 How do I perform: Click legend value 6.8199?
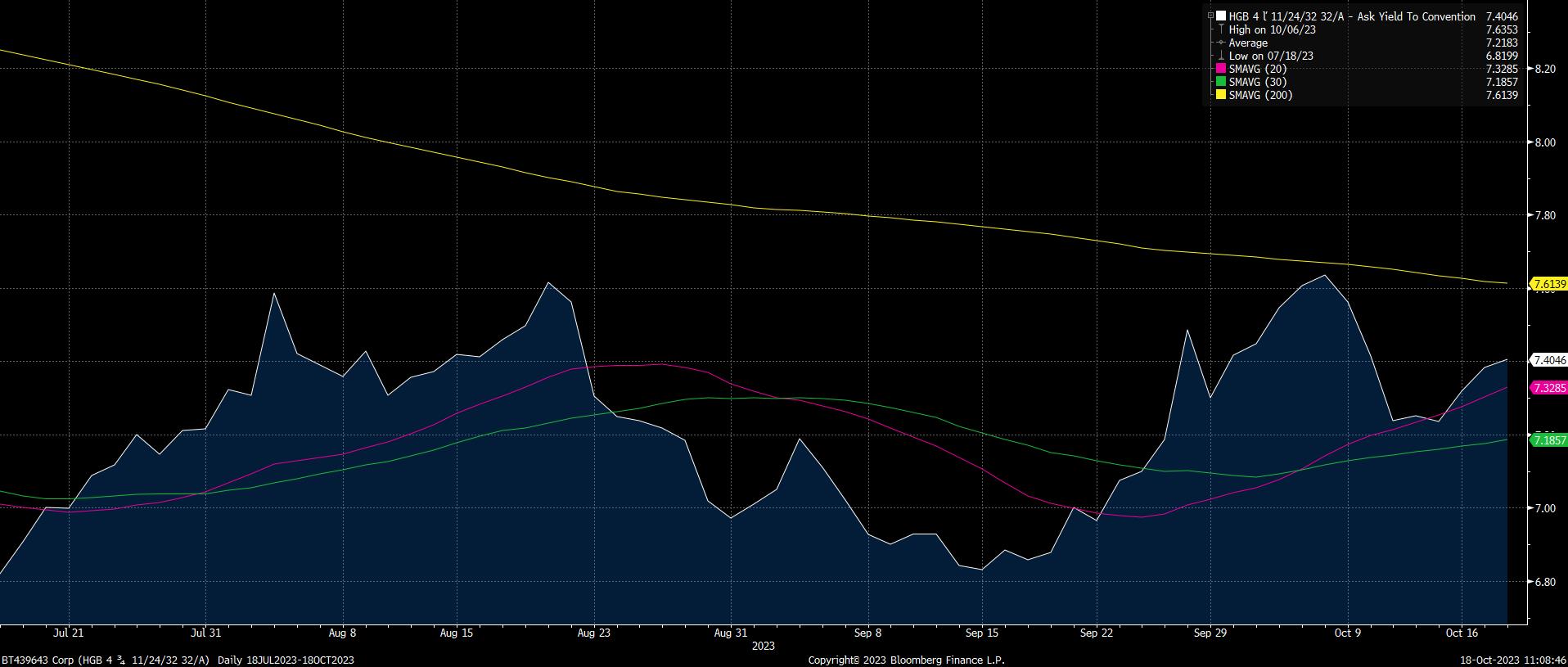1502,56
